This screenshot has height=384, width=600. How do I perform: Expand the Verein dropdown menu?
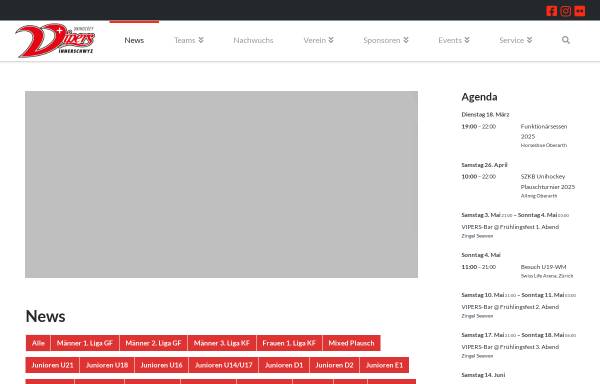click(x=318, y=40)
